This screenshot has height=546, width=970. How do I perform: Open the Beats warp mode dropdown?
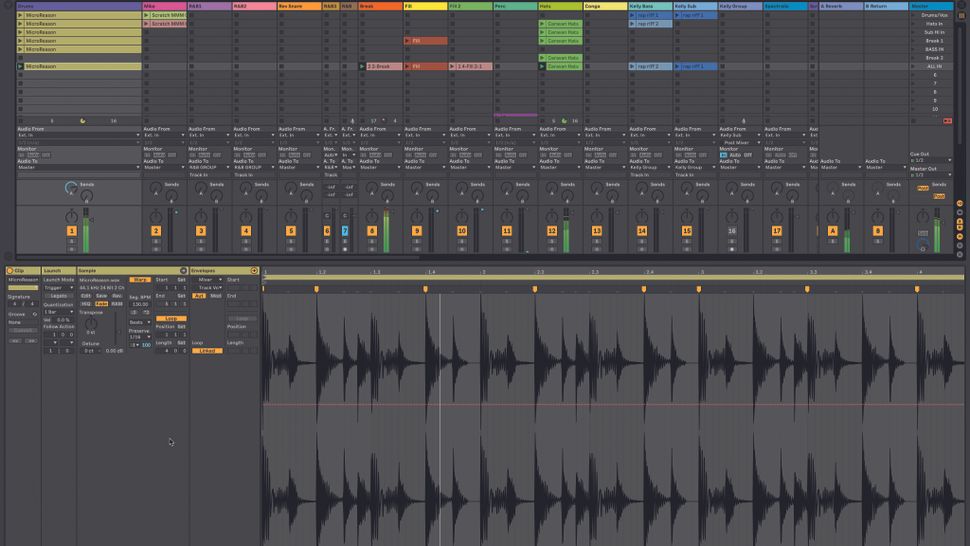click(140, 322)
